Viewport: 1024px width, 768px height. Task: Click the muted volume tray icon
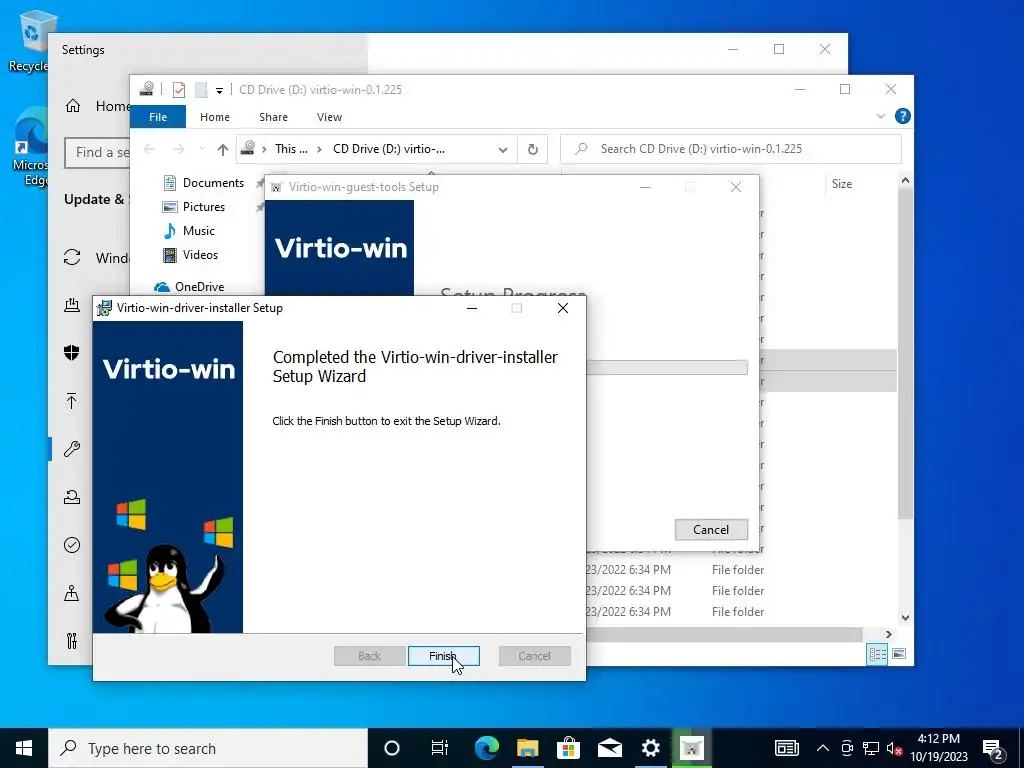pyautogui.click(x=894, y=748)
